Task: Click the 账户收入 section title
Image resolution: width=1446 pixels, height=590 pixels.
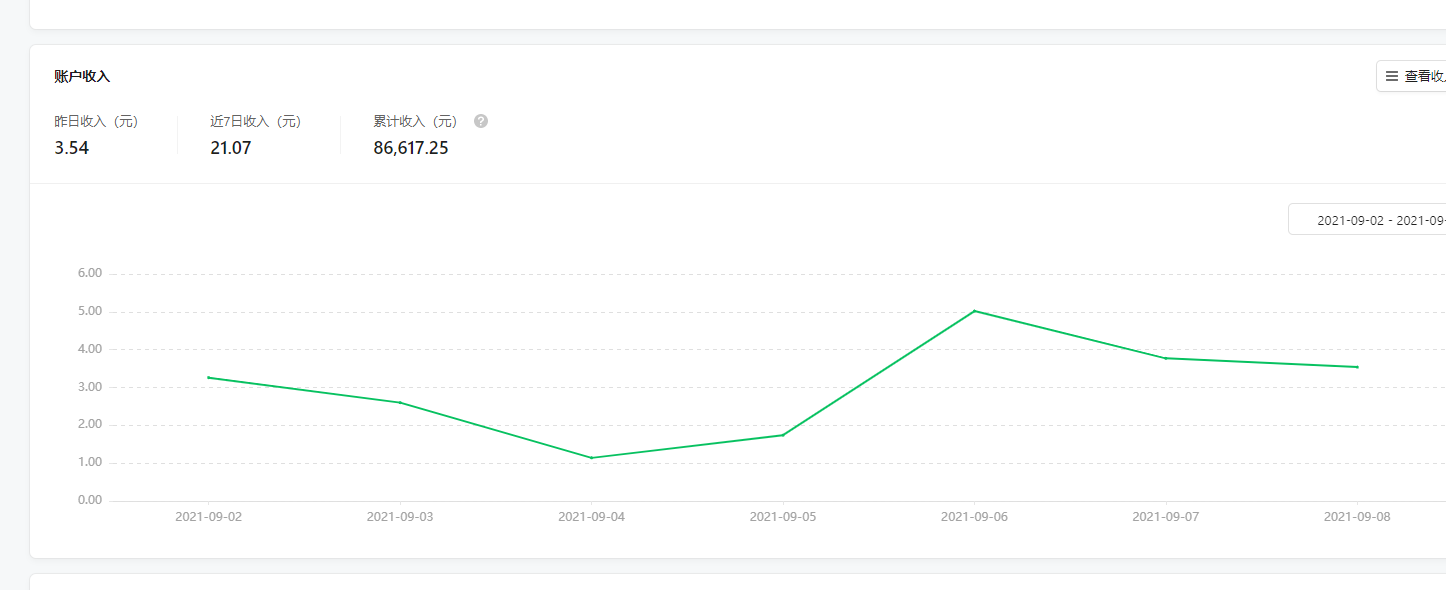Action: pyautogui.click(x=82, y=76)
